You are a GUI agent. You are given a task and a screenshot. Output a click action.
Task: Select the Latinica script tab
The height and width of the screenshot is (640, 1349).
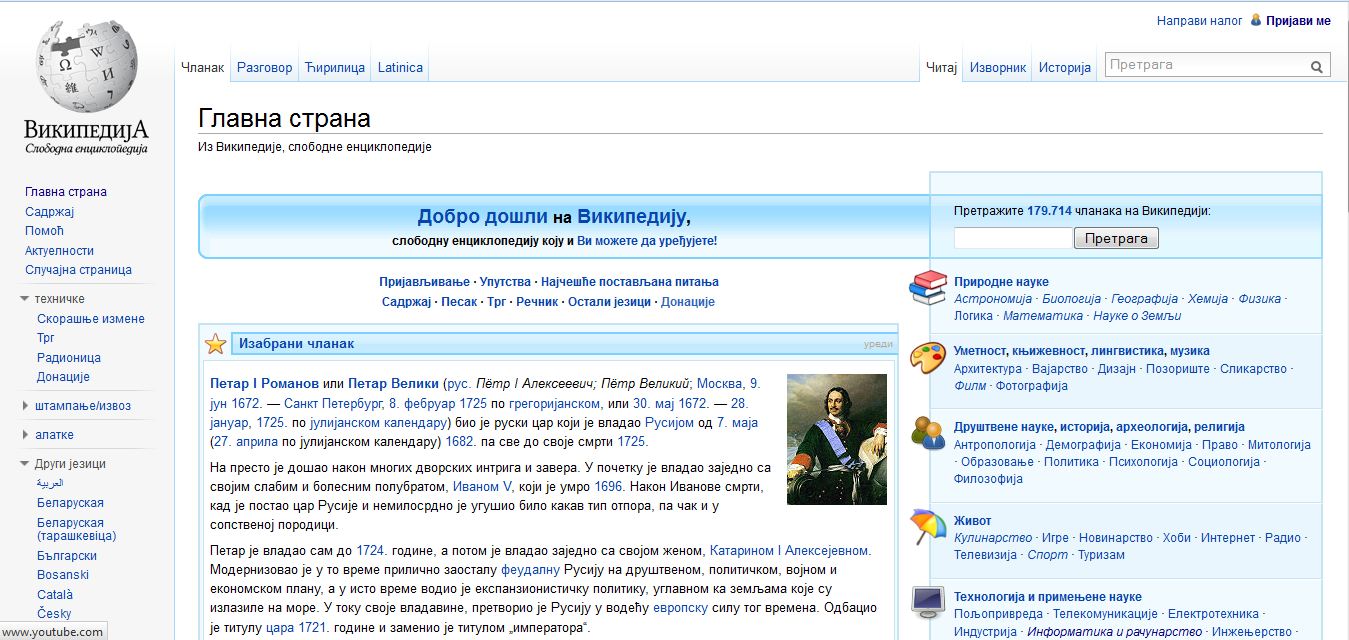tap(400, 67)
